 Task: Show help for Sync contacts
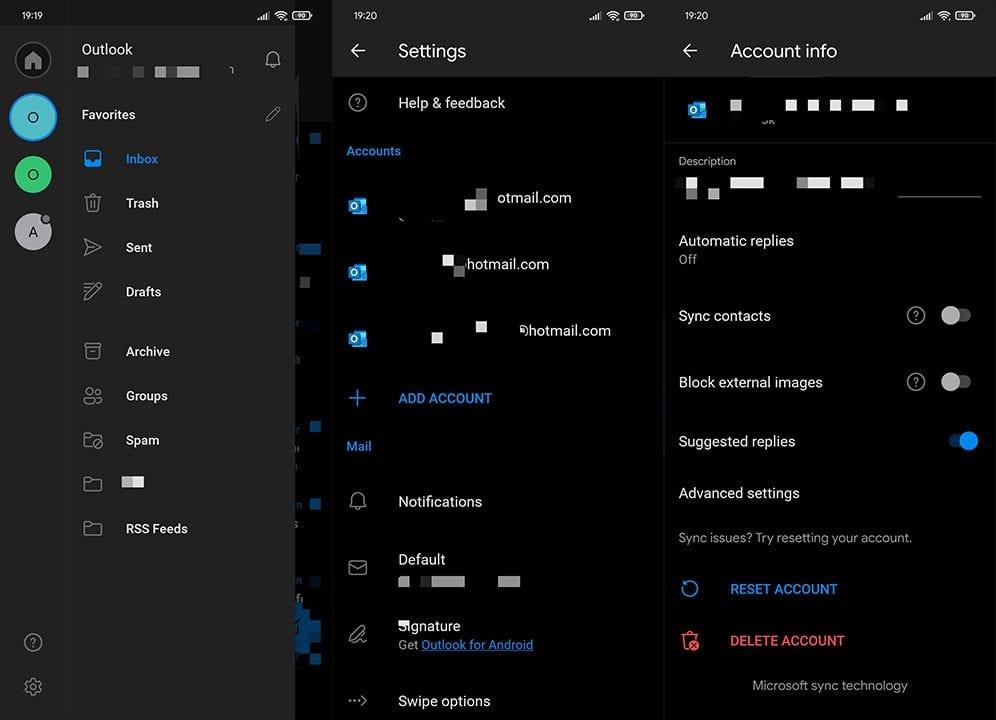915,315
